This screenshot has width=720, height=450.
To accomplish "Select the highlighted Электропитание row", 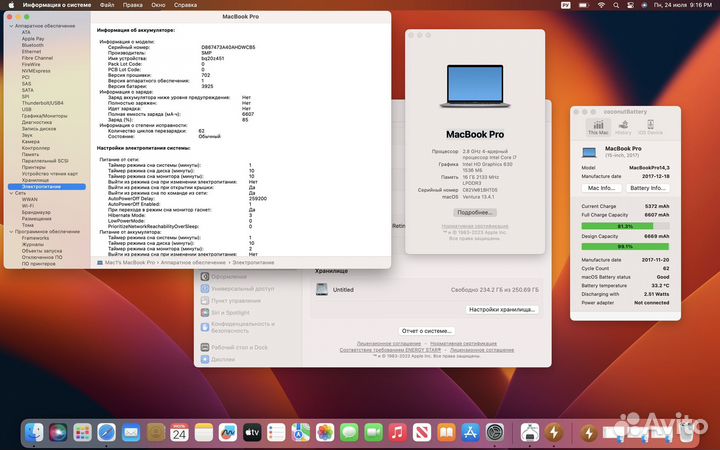I will pos(46,187).
